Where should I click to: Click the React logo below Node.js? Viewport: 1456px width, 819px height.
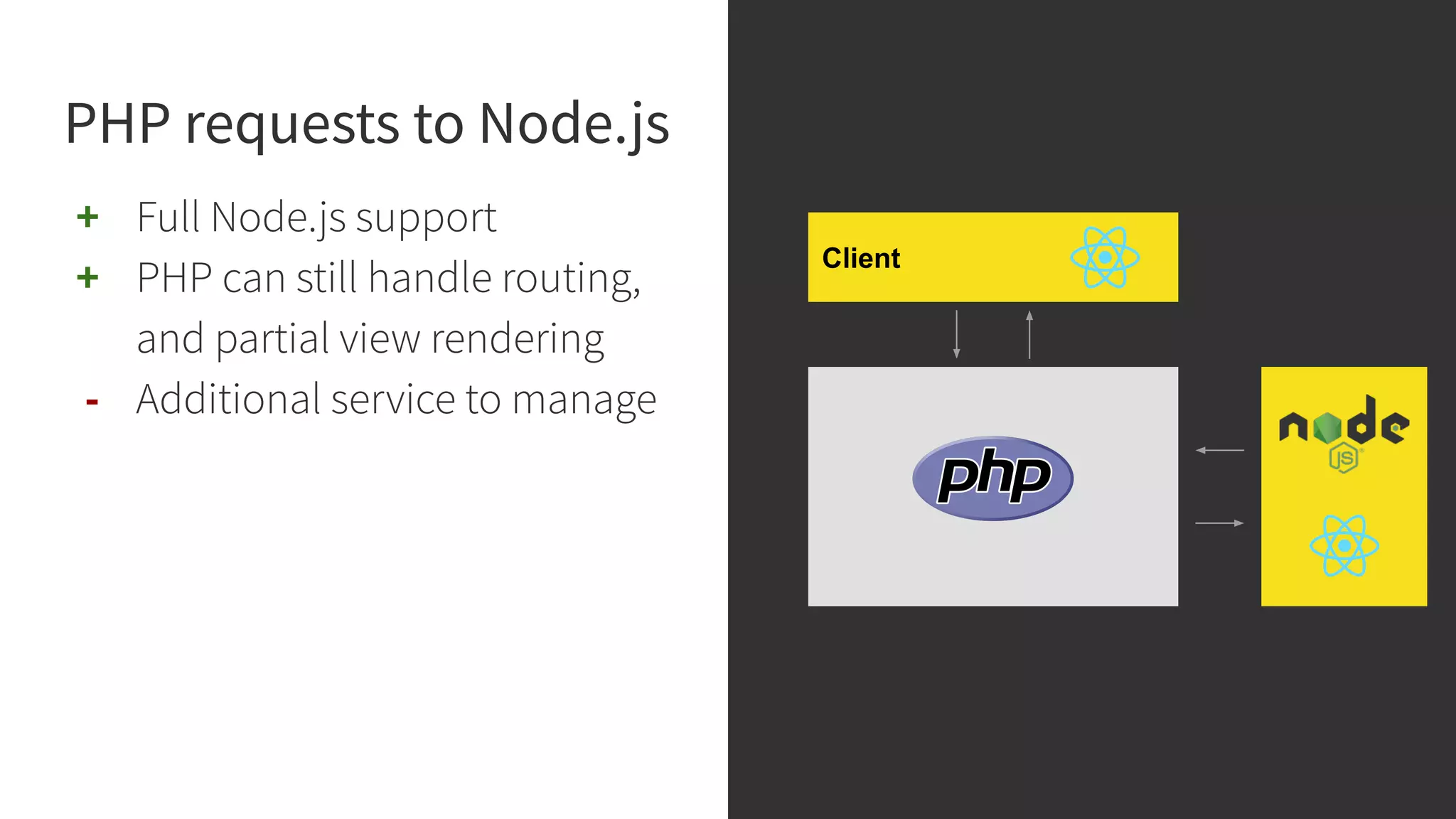click(1344, 545)
